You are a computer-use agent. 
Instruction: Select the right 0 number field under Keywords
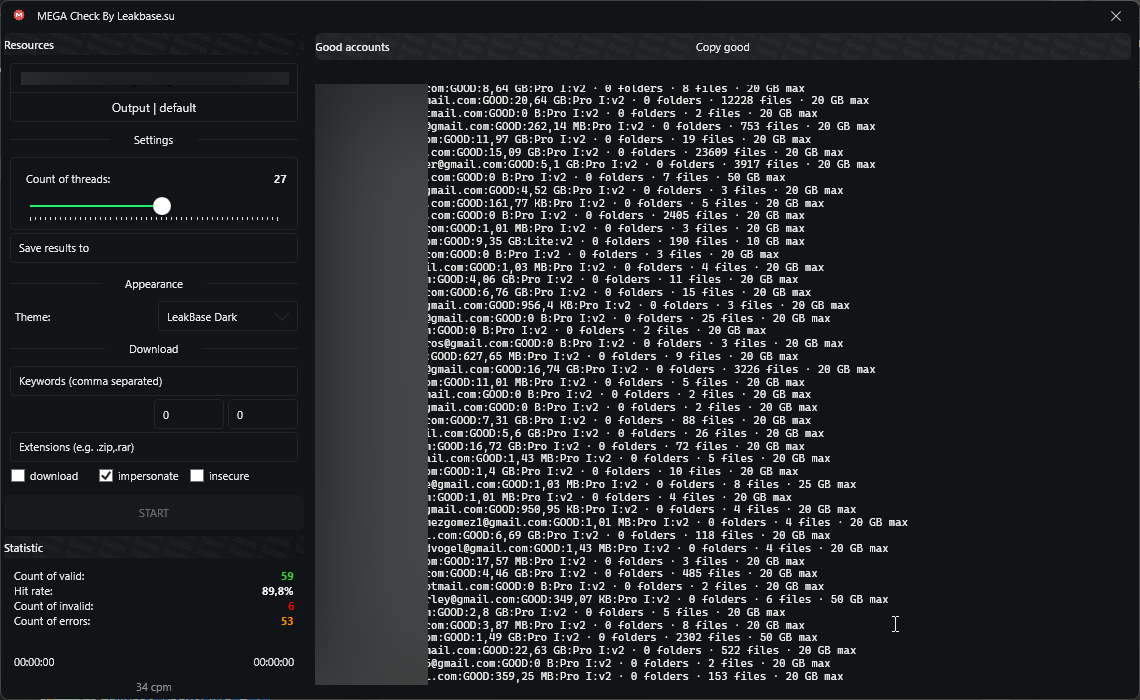tap(262, 415)
